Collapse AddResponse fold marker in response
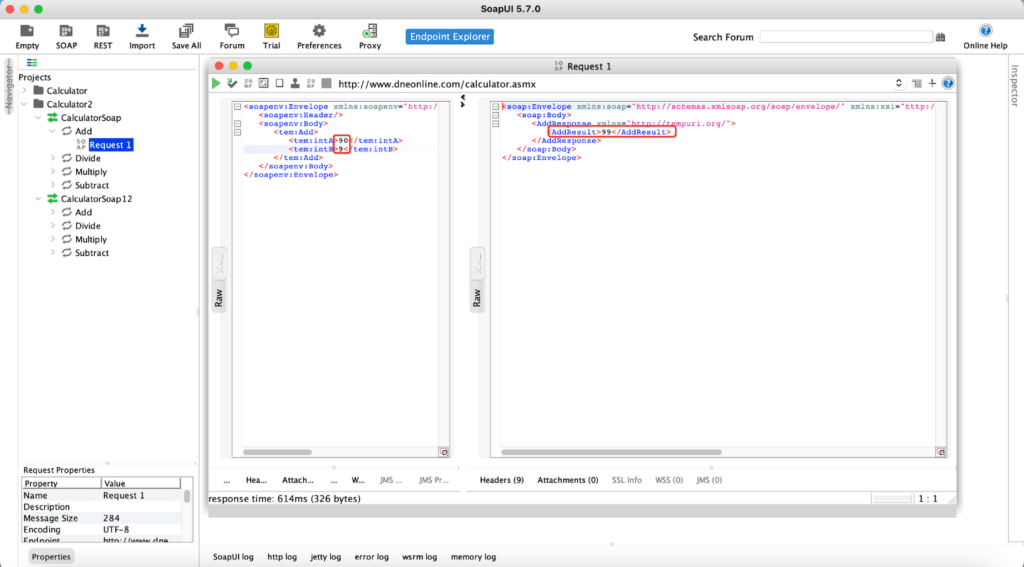This screenshot has height=567, width=1024. [x=496, y=123]
